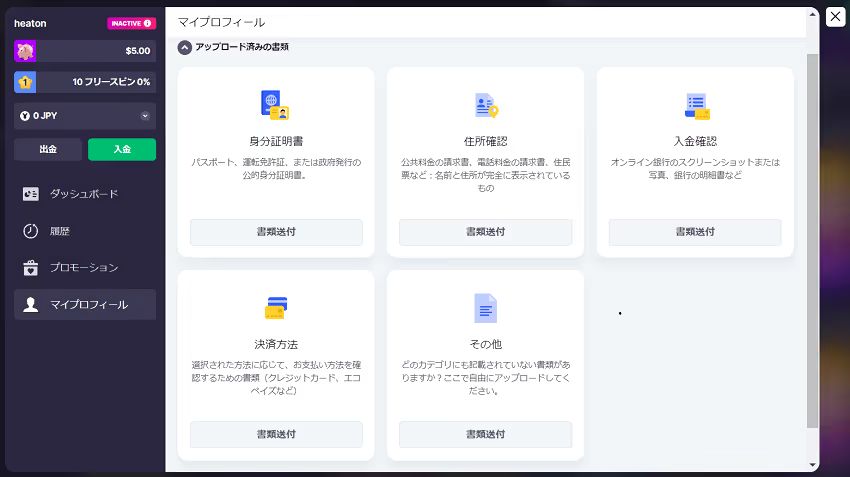Click the scrollbar down arrow

(812, 465)
